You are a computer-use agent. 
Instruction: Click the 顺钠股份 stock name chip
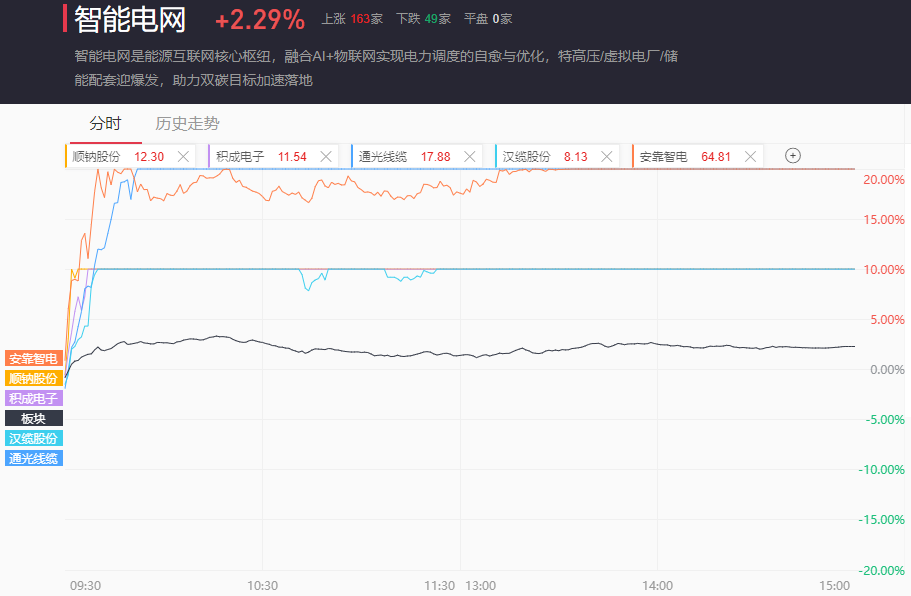(x=96, y=156)
